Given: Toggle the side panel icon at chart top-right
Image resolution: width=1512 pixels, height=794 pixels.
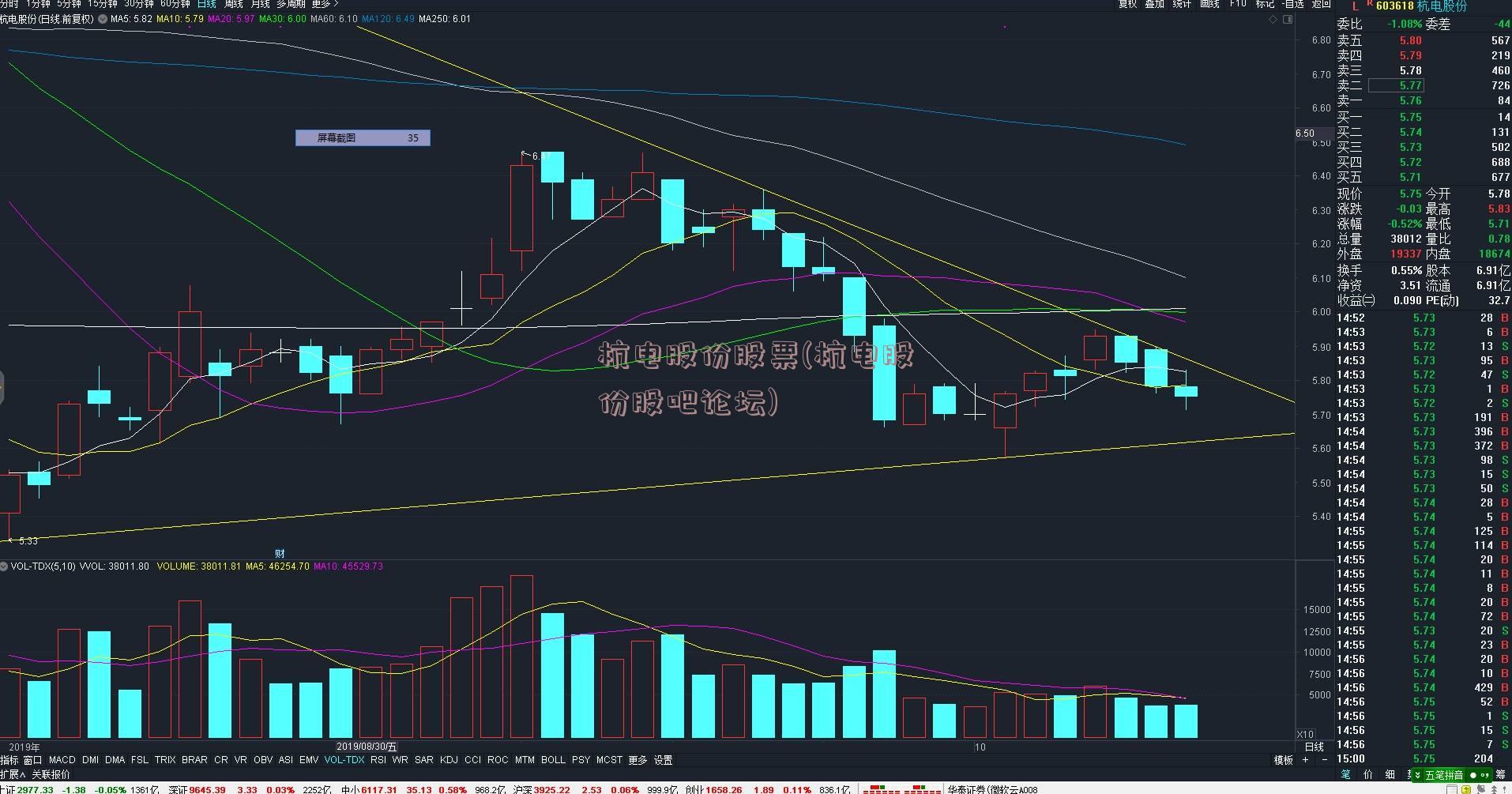Looking at the screenshot, I should [x=1288, y=20].
